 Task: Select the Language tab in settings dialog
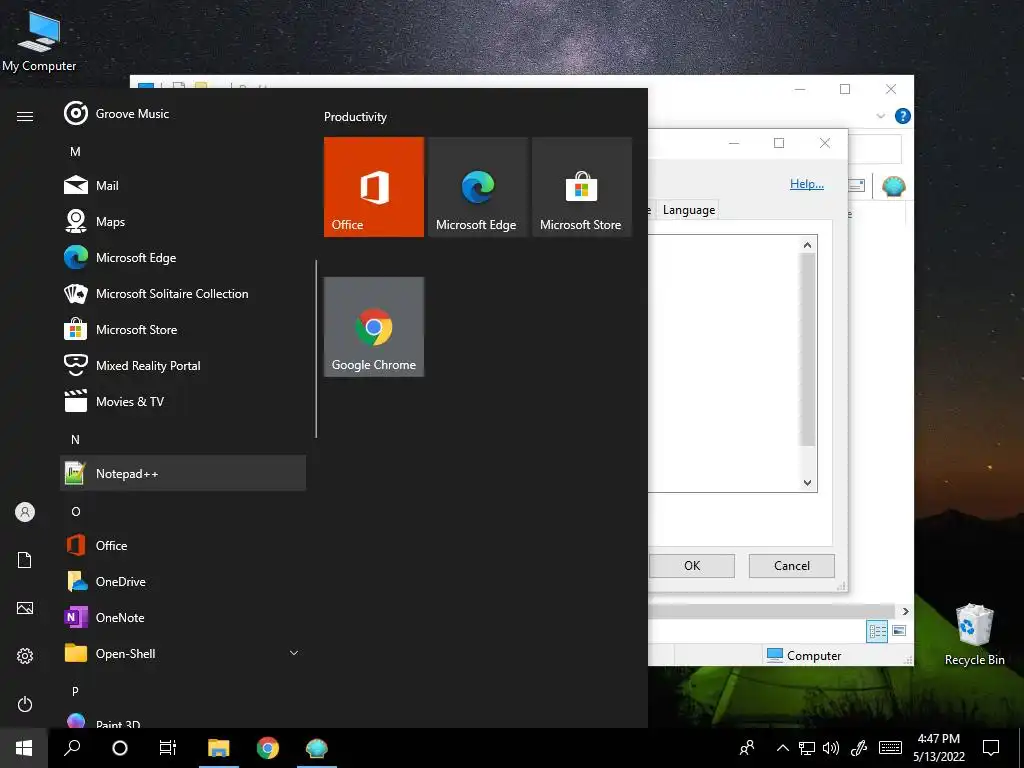tap(688, 210)
